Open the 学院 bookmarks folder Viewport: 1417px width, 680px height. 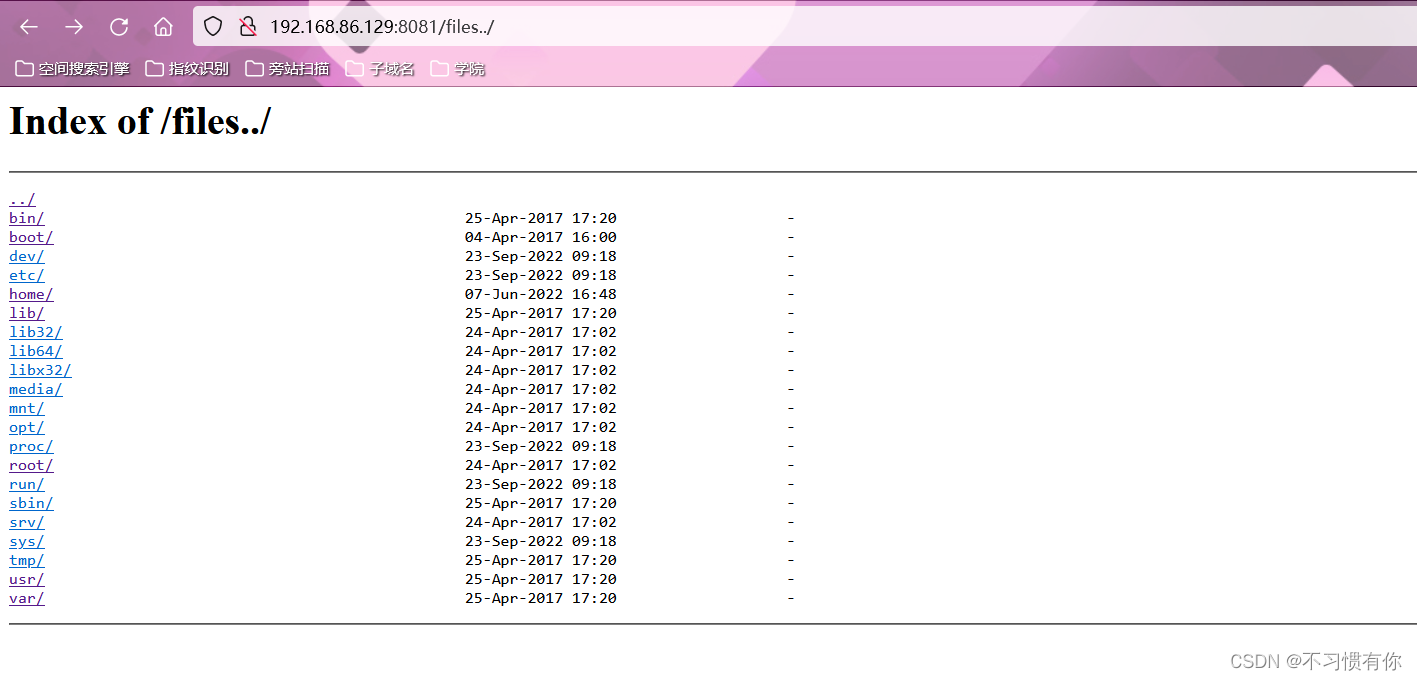pos(458,68)
